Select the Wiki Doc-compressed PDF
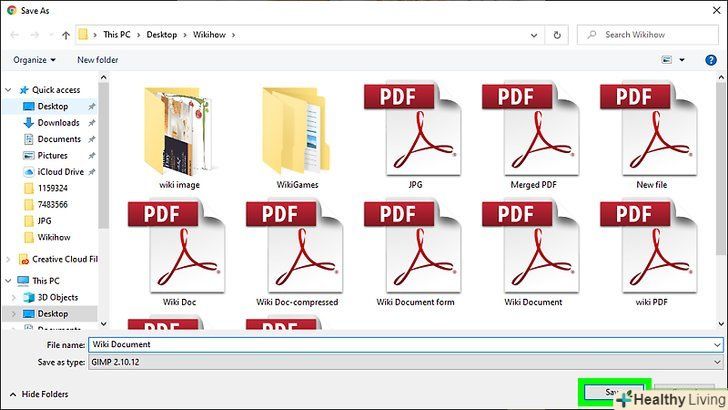728x410 pixels. tap(297, 254)
